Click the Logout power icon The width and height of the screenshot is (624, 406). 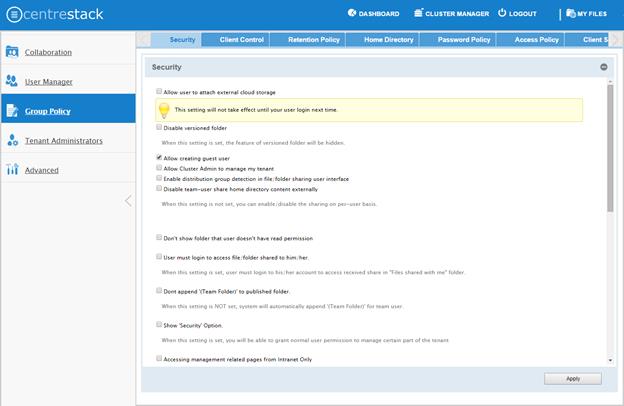coord(502,13)
